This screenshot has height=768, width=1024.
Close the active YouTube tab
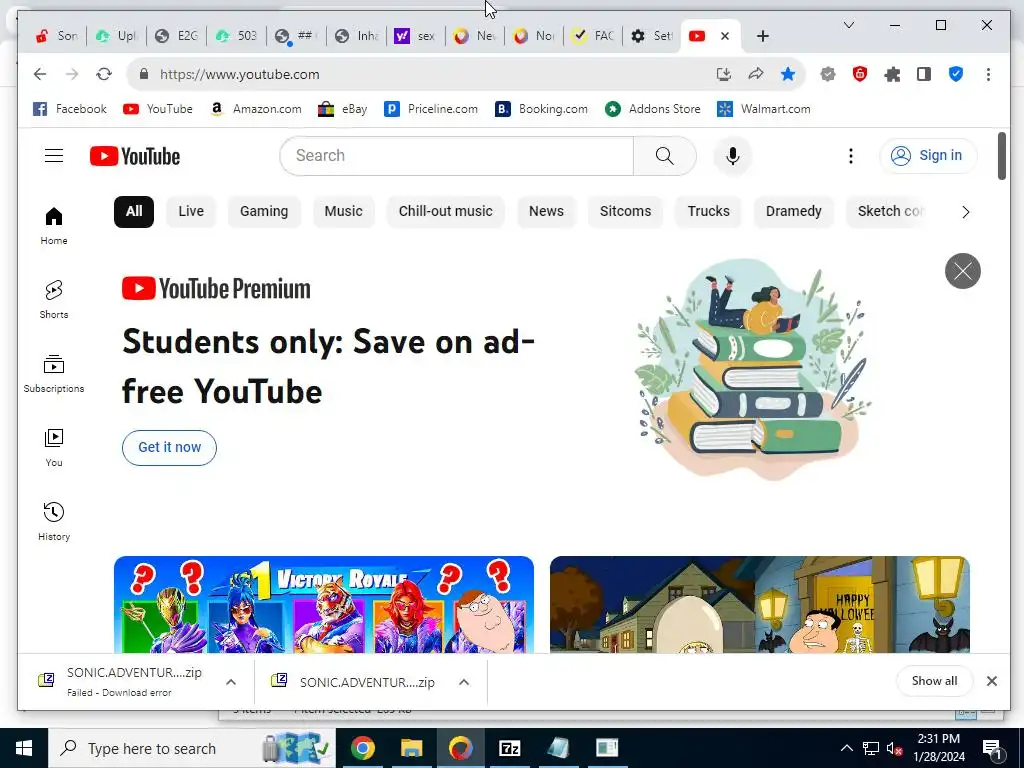coord(724,36)
